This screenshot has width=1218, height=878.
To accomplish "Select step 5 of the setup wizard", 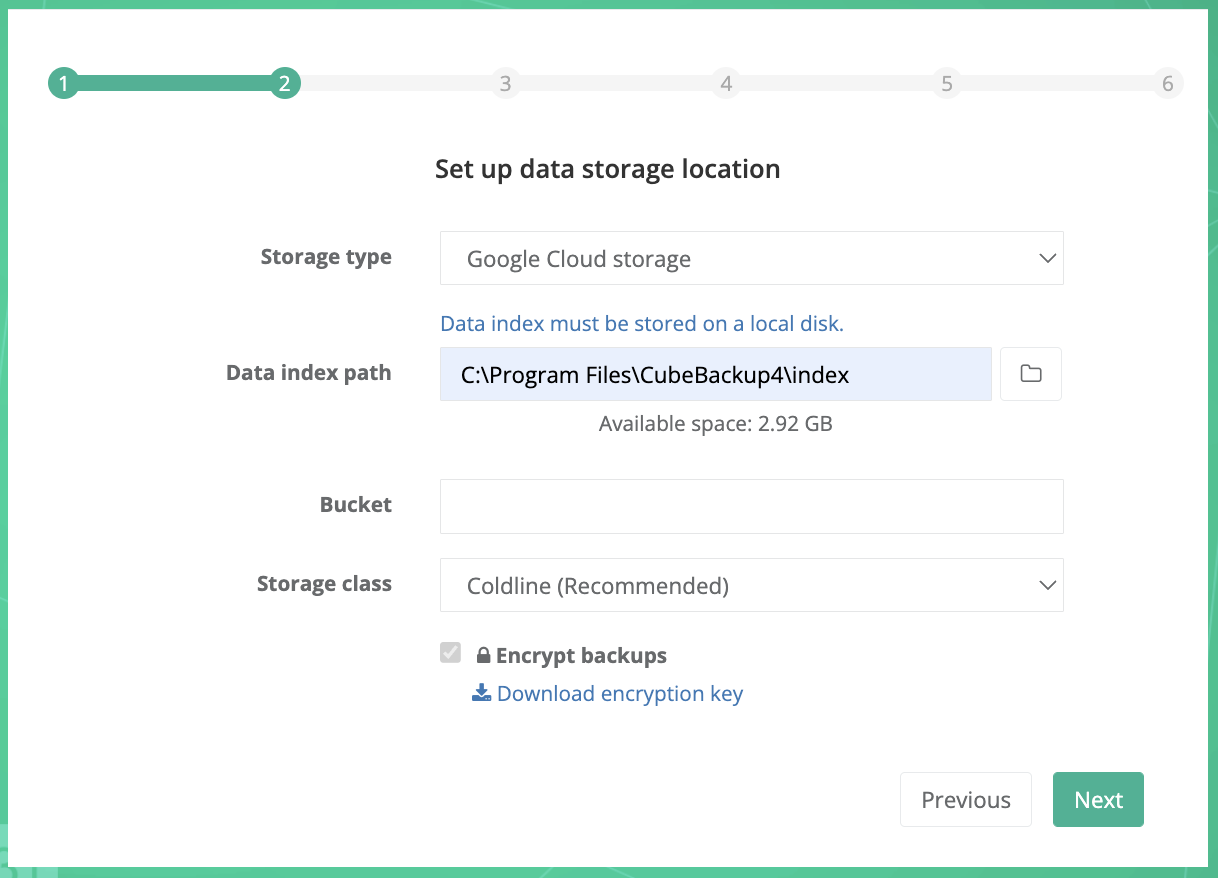I will (946, 84).
